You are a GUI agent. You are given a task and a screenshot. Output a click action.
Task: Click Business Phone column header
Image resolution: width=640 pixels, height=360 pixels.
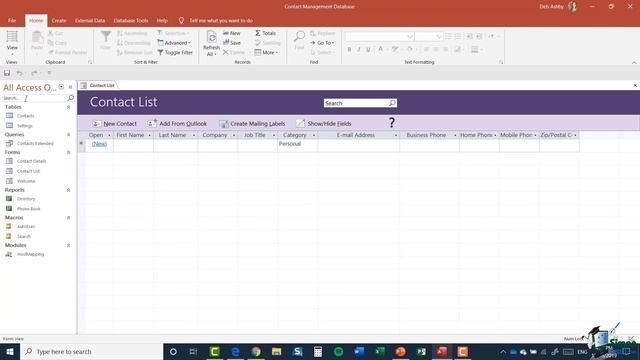click(426, 135)
